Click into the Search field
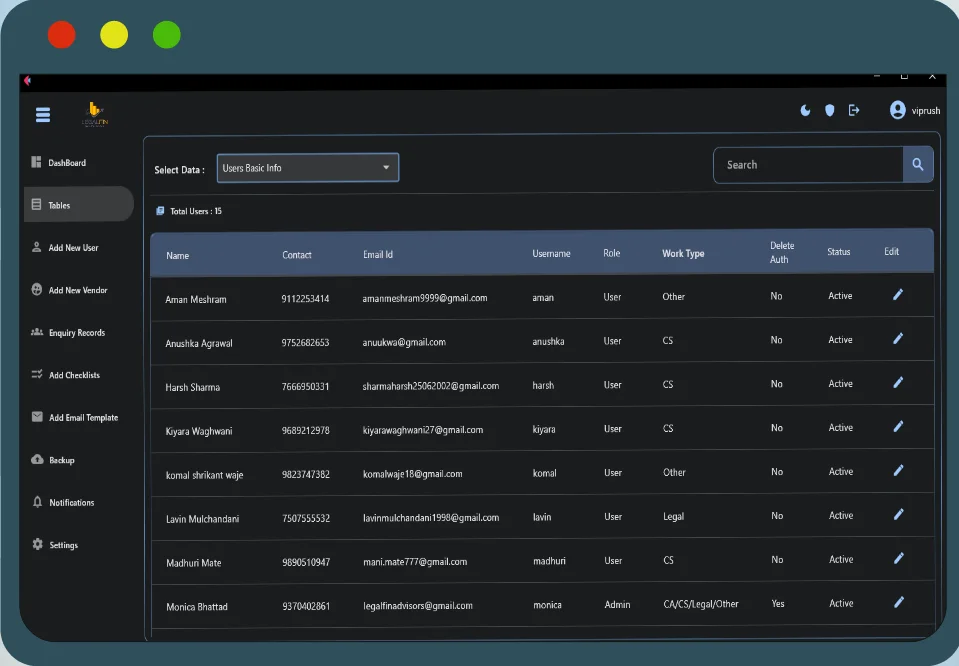Viewport: 959px width, 666px height. pyautogui.click(x=808, y=165)
